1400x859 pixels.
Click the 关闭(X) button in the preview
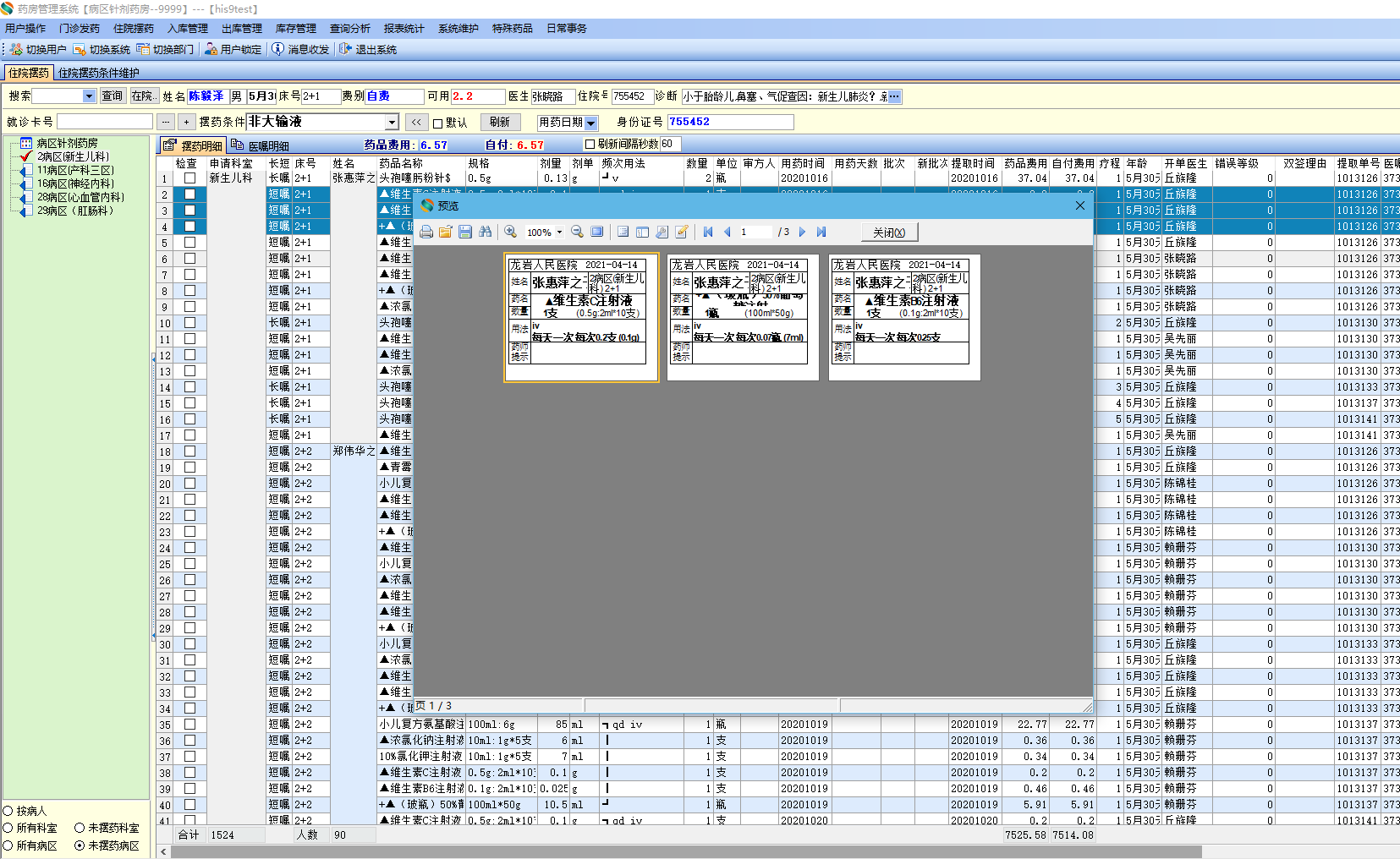(x=889, y=233)
